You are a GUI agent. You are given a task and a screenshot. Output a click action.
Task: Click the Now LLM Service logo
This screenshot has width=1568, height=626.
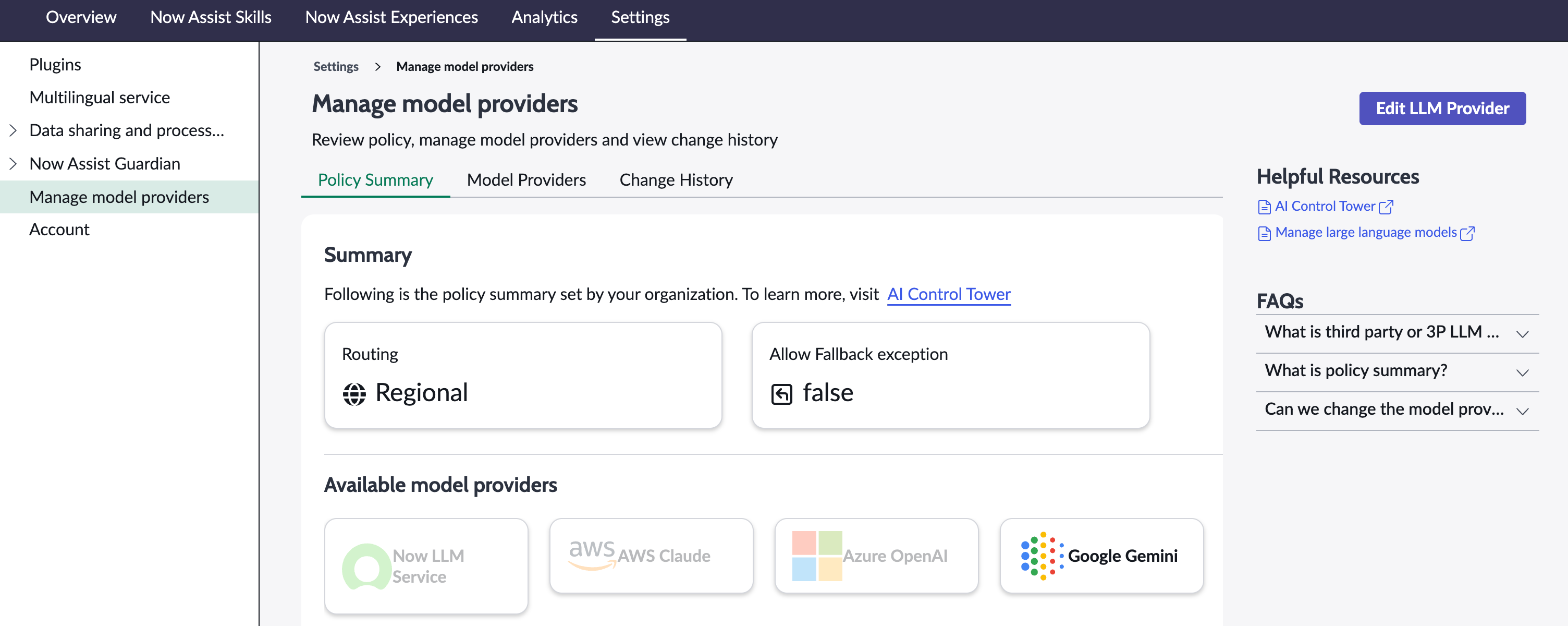point(366,567)
